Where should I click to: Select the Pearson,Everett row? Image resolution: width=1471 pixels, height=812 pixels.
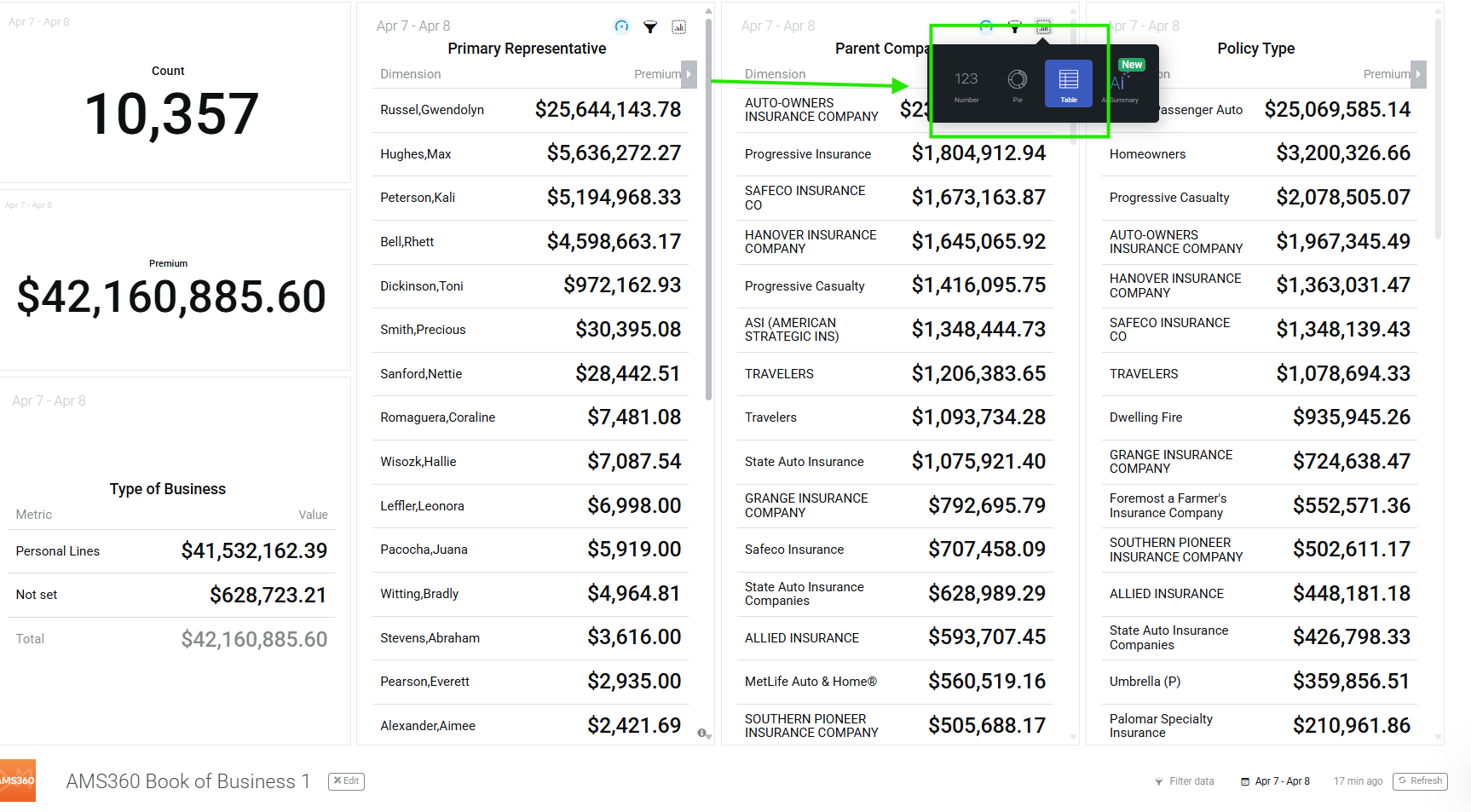pyautogui.click(x=530, y=682)
